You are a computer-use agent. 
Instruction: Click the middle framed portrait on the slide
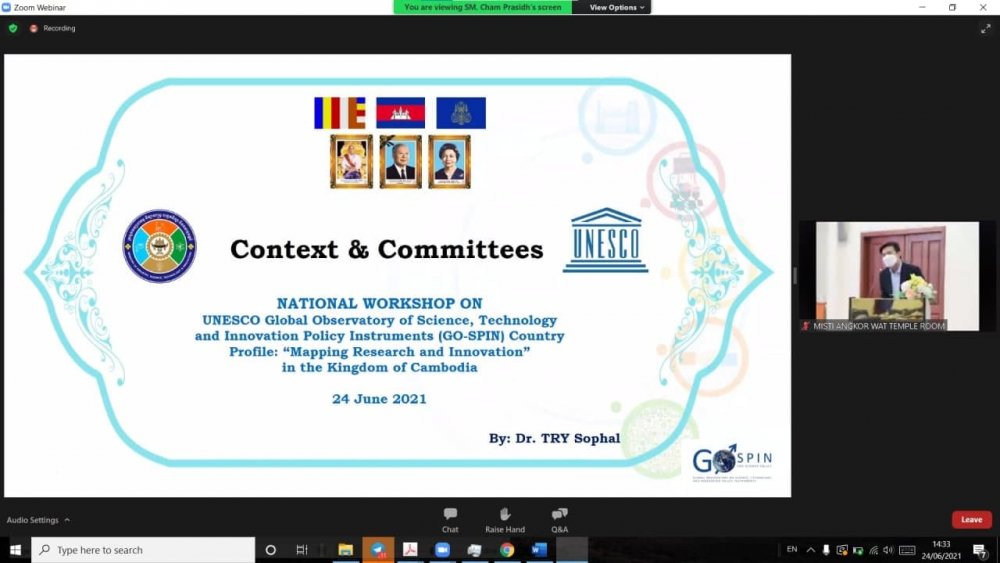pos(401,162)
